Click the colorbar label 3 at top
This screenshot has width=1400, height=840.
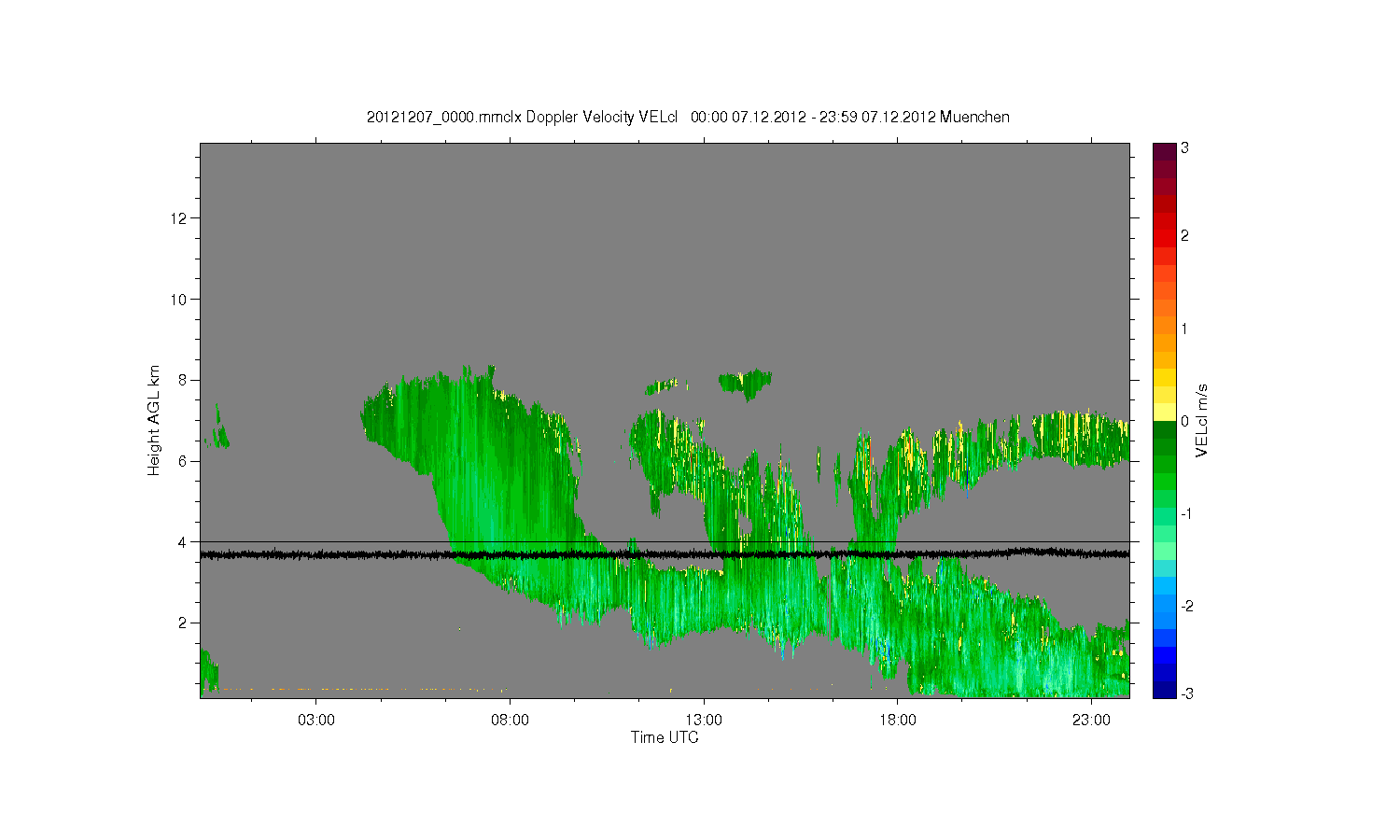1184,147
